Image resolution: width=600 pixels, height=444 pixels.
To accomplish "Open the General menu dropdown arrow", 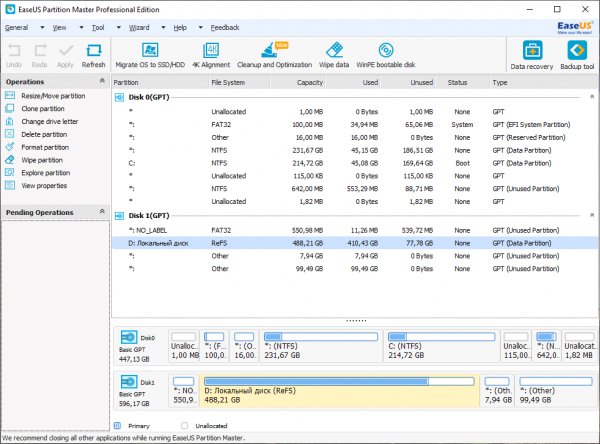I will pyautogui.click(x=42, y=28).
